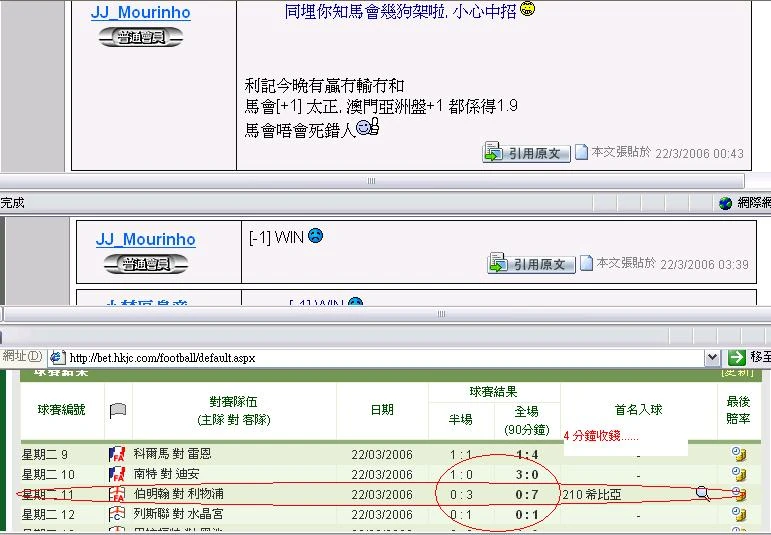Click the 全場 (90分鐘) column header
The image size is (771, 535).
click(527, 420)
